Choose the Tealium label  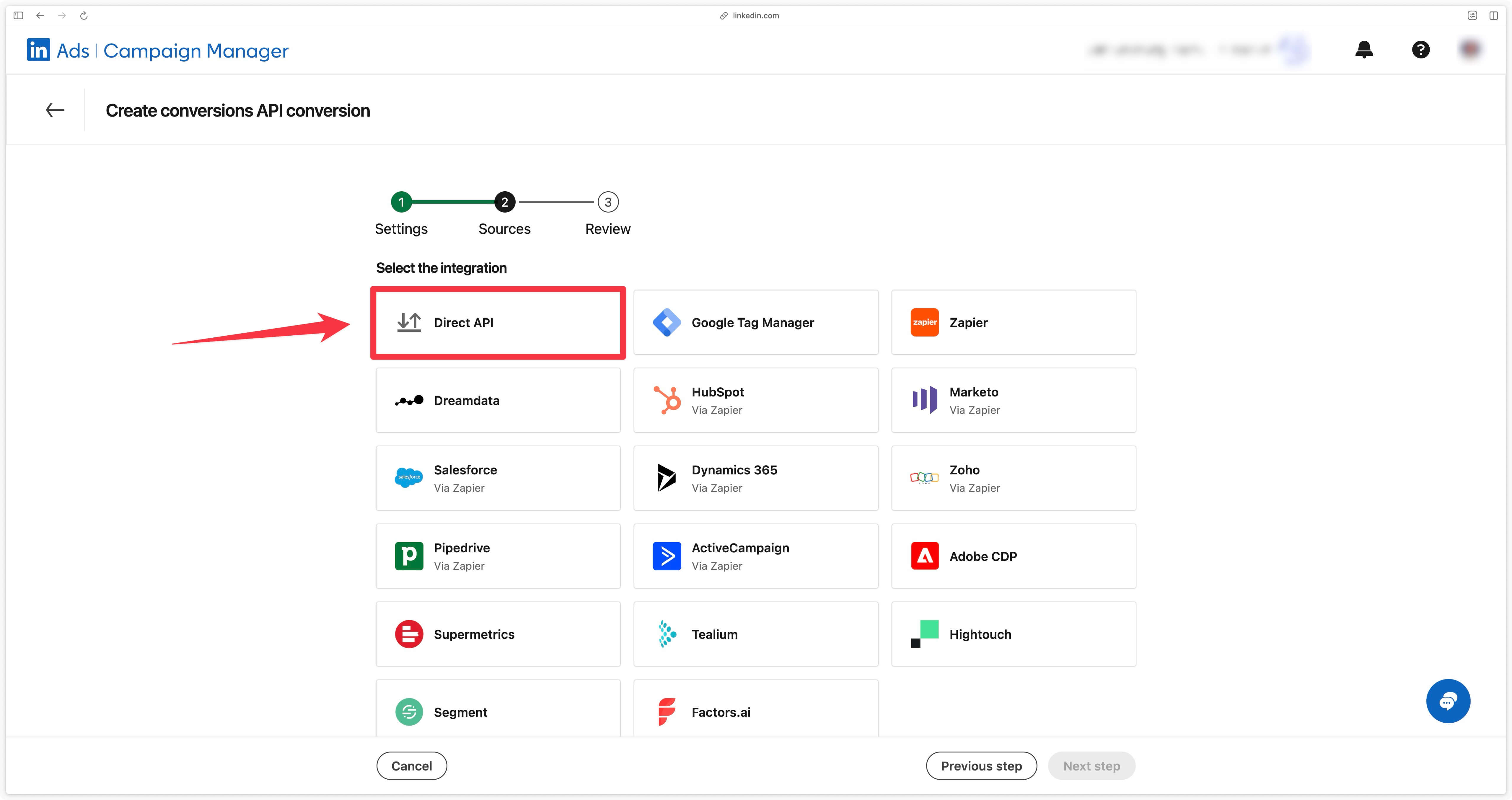pos(714,634)
